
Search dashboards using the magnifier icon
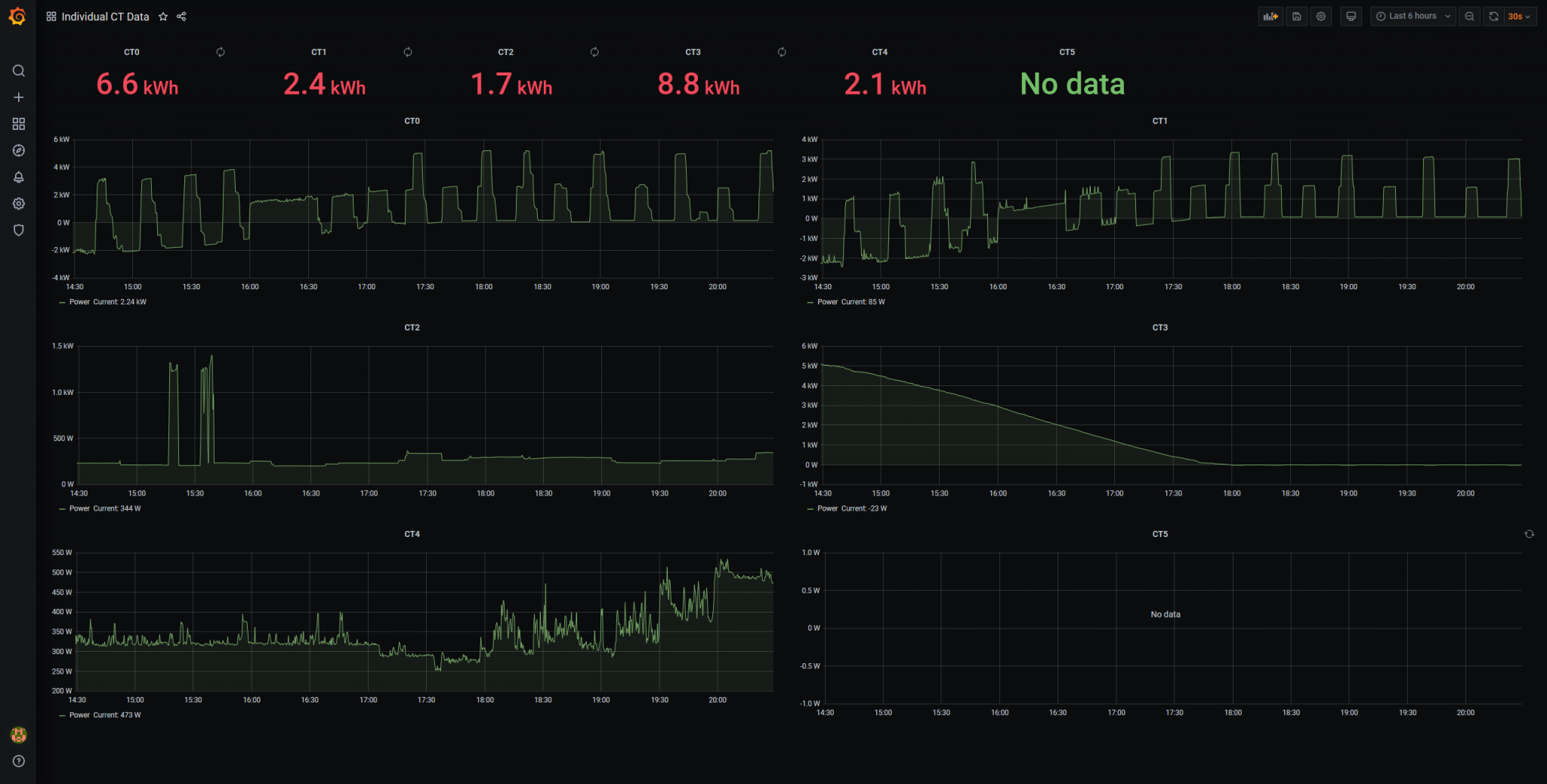point(19,70)
